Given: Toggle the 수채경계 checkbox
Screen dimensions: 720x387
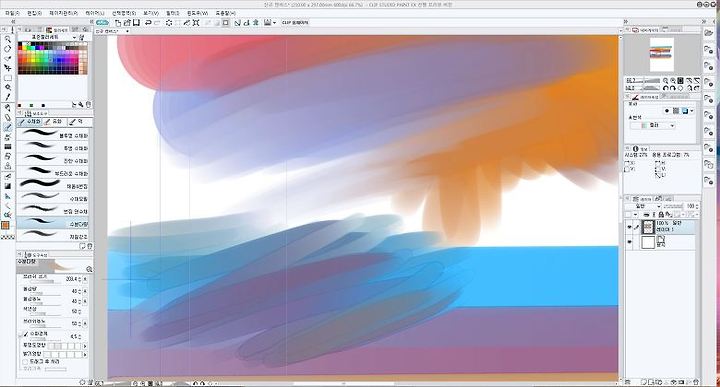Looking at the screenshot, I should click(x=26, y=334).
